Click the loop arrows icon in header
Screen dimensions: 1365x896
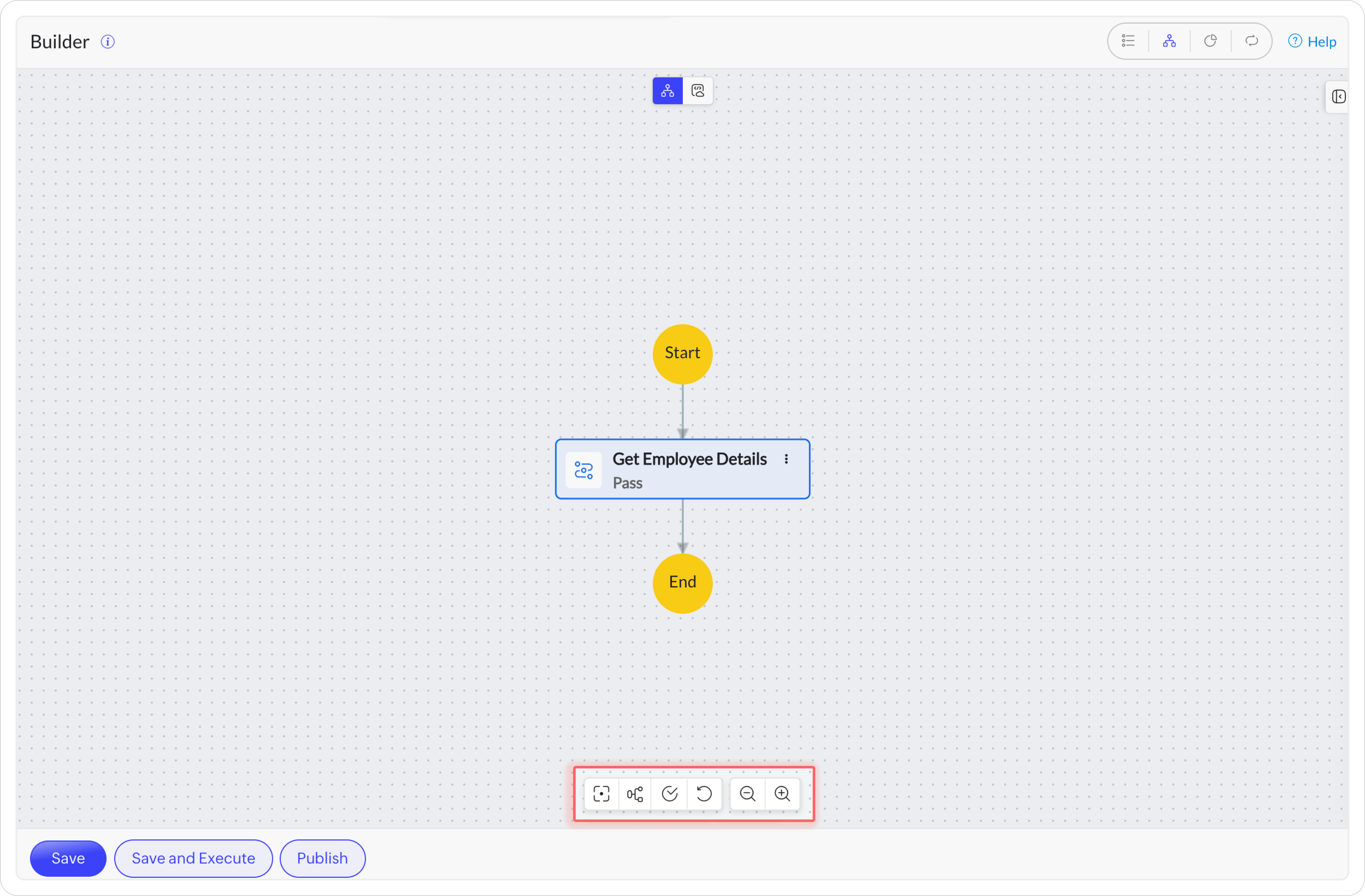click(1251, 41)
